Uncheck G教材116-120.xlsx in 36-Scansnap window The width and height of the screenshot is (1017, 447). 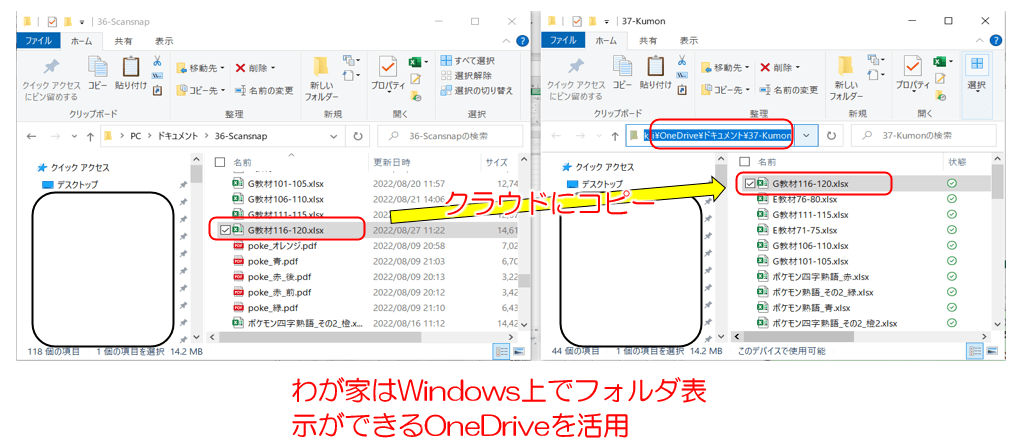(225, 230)
